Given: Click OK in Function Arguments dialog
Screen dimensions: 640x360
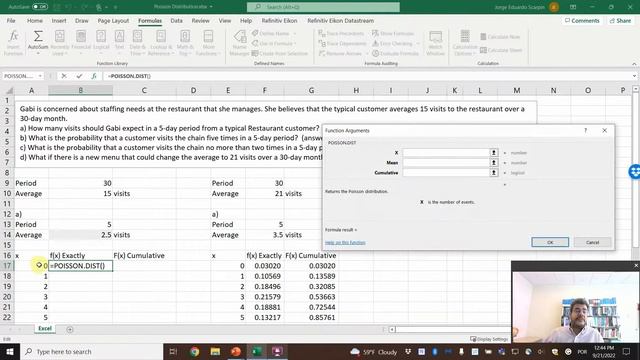Looking at the screenshot, I should [x=550, y=242].
